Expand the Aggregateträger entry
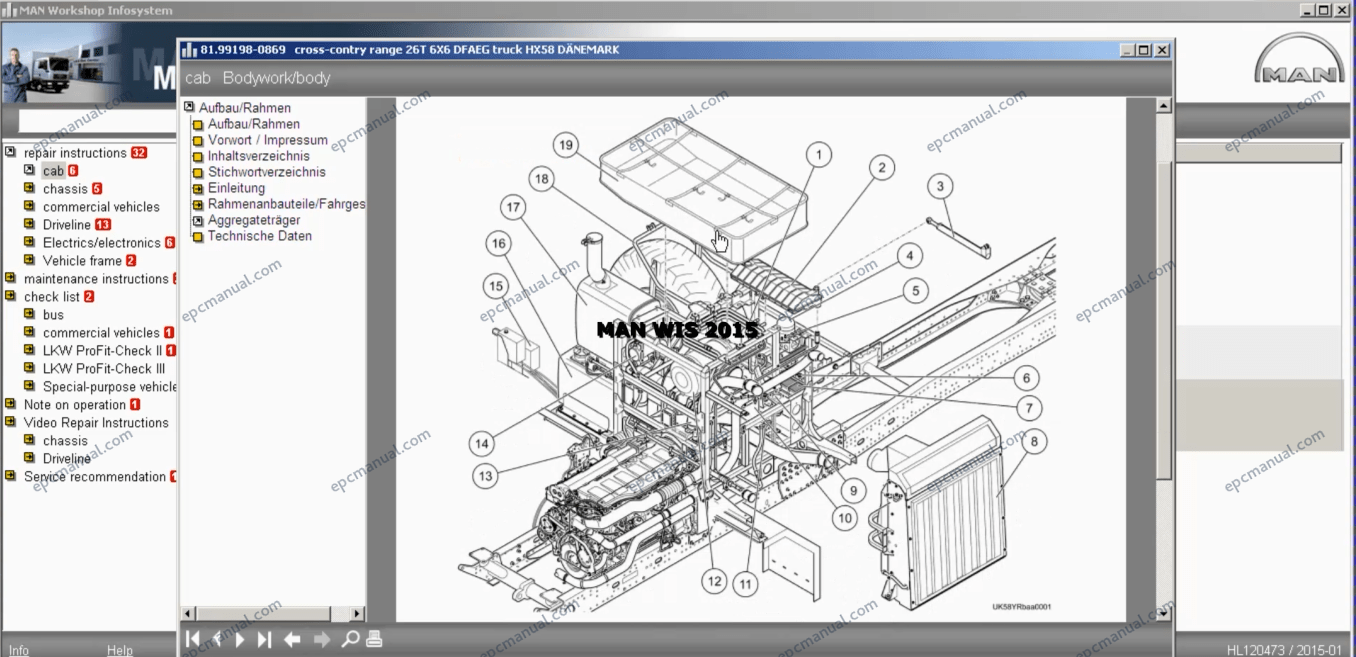The image size is (1356, 657). pyautogui.click(x=198, y=220)
